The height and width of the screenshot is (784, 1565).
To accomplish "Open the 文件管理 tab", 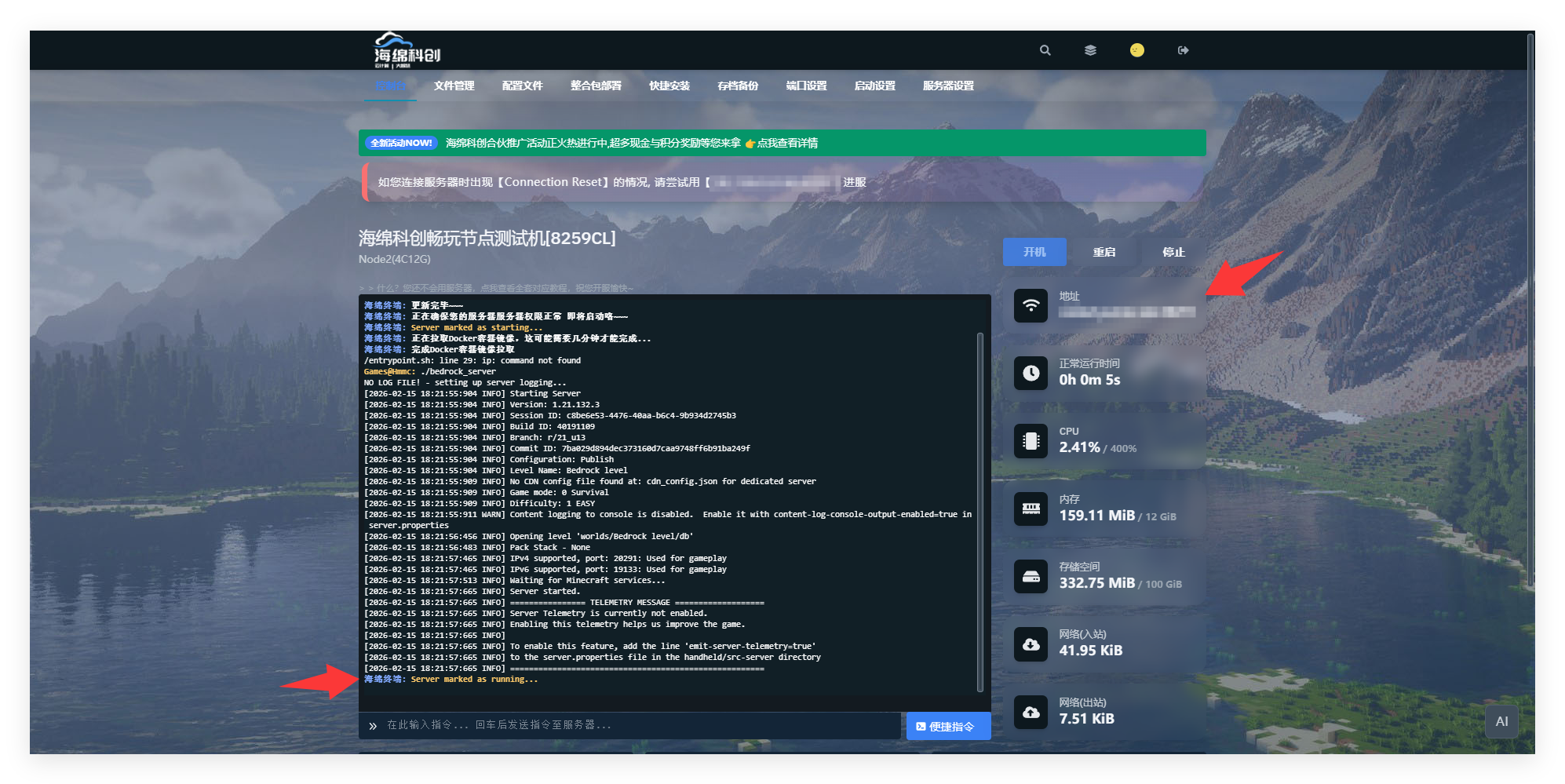I will (454, 86).
